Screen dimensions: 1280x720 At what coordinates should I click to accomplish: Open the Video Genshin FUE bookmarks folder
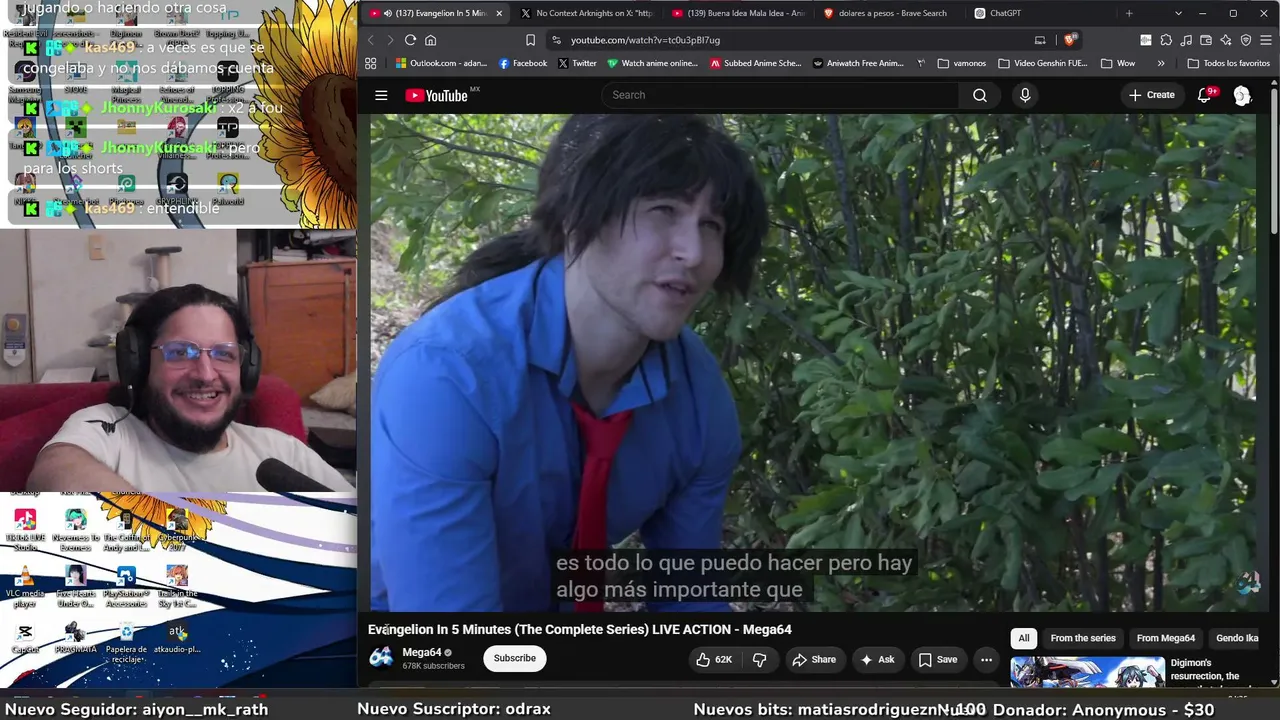point(1042,63)
